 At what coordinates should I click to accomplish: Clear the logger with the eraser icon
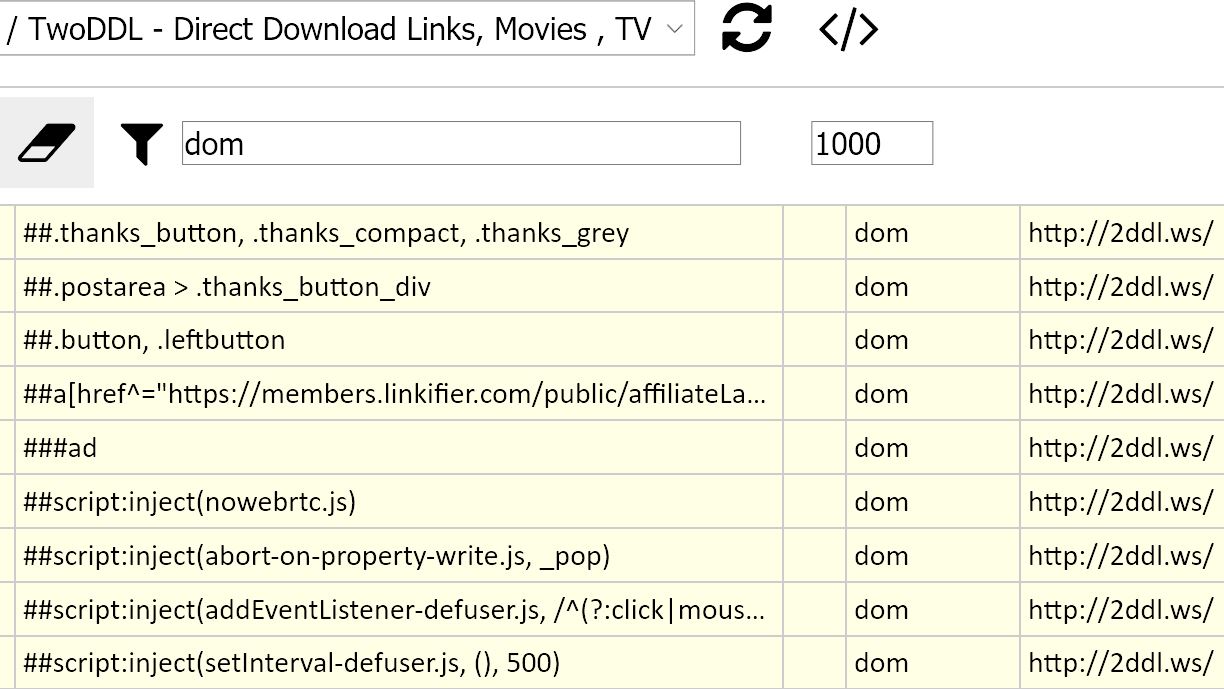click(47, 143)
